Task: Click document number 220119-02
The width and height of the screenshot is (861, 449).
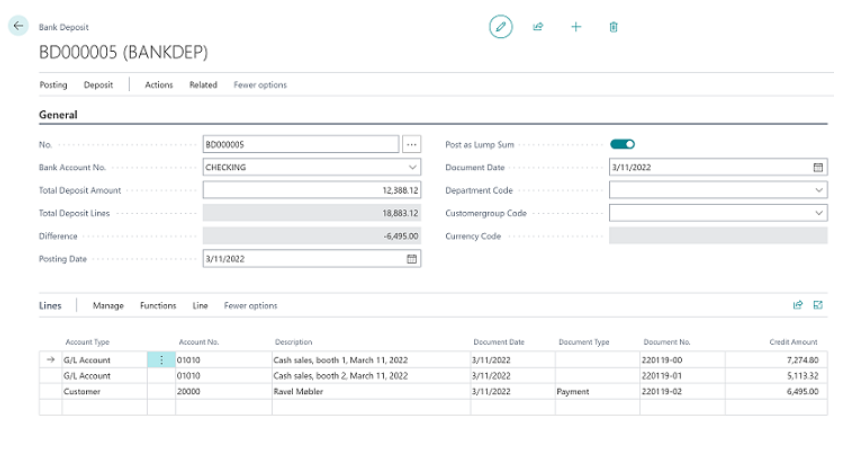Action: (x=683, y=391)
